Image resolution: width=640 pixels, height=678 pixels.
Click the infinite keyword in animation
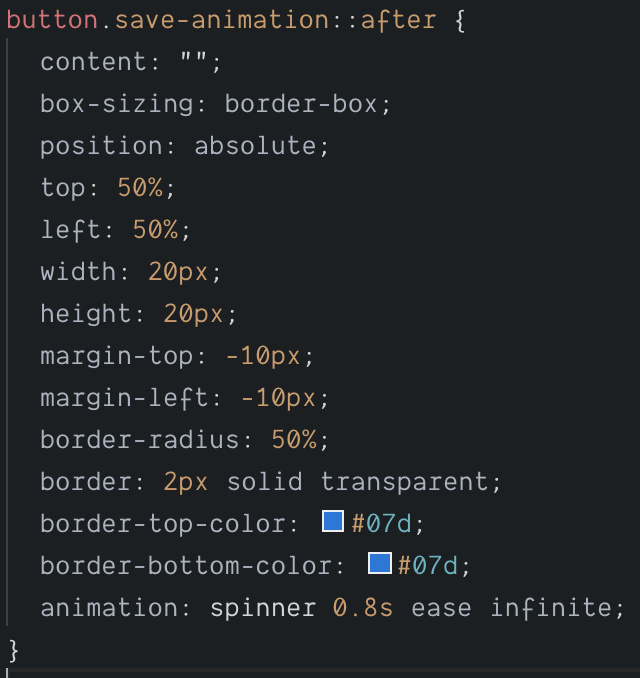coord(551,608)
